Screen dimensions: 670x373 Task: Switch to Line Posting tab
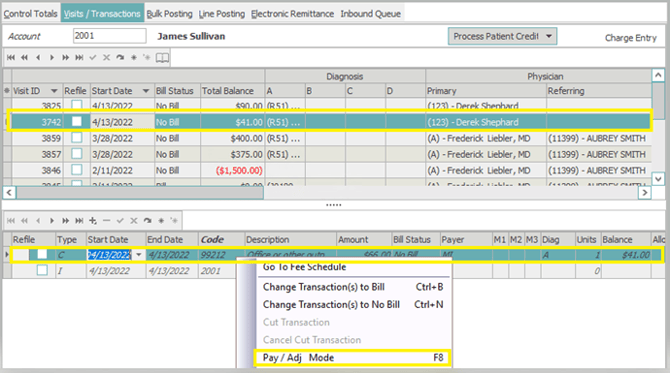(x=222, y=14)
